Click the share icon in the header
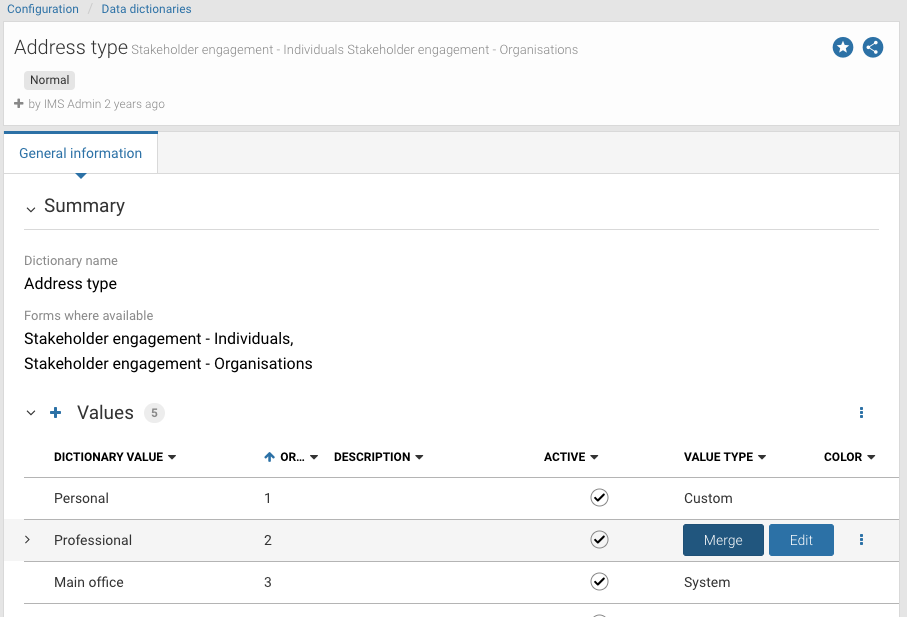 (x=873, y=47)
